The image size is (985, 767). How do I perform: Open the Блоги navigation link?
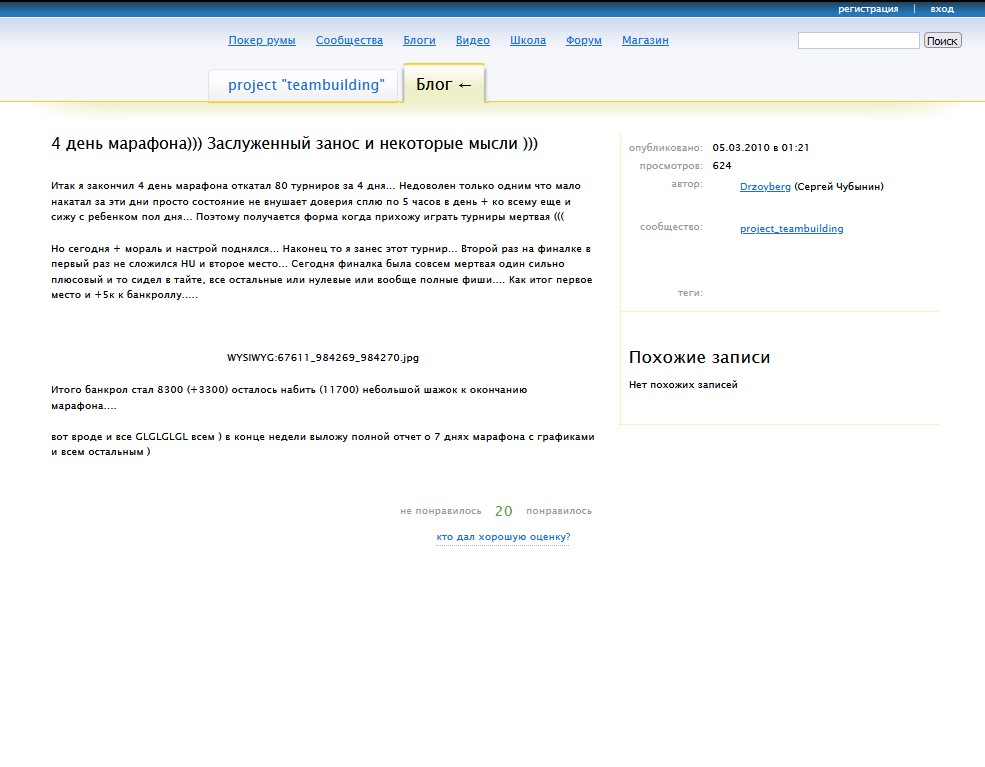419,41
